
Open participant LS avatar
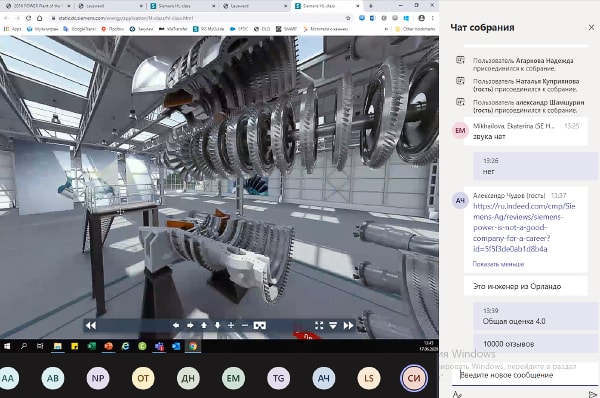tap(368, 378)
